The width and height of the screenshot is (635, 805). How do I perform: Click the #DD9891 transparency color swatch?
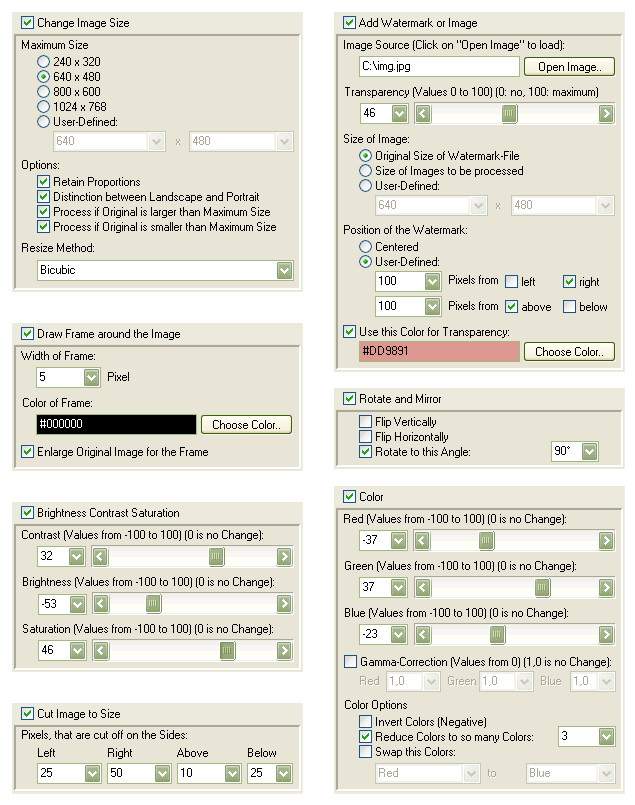click(439, 352)
